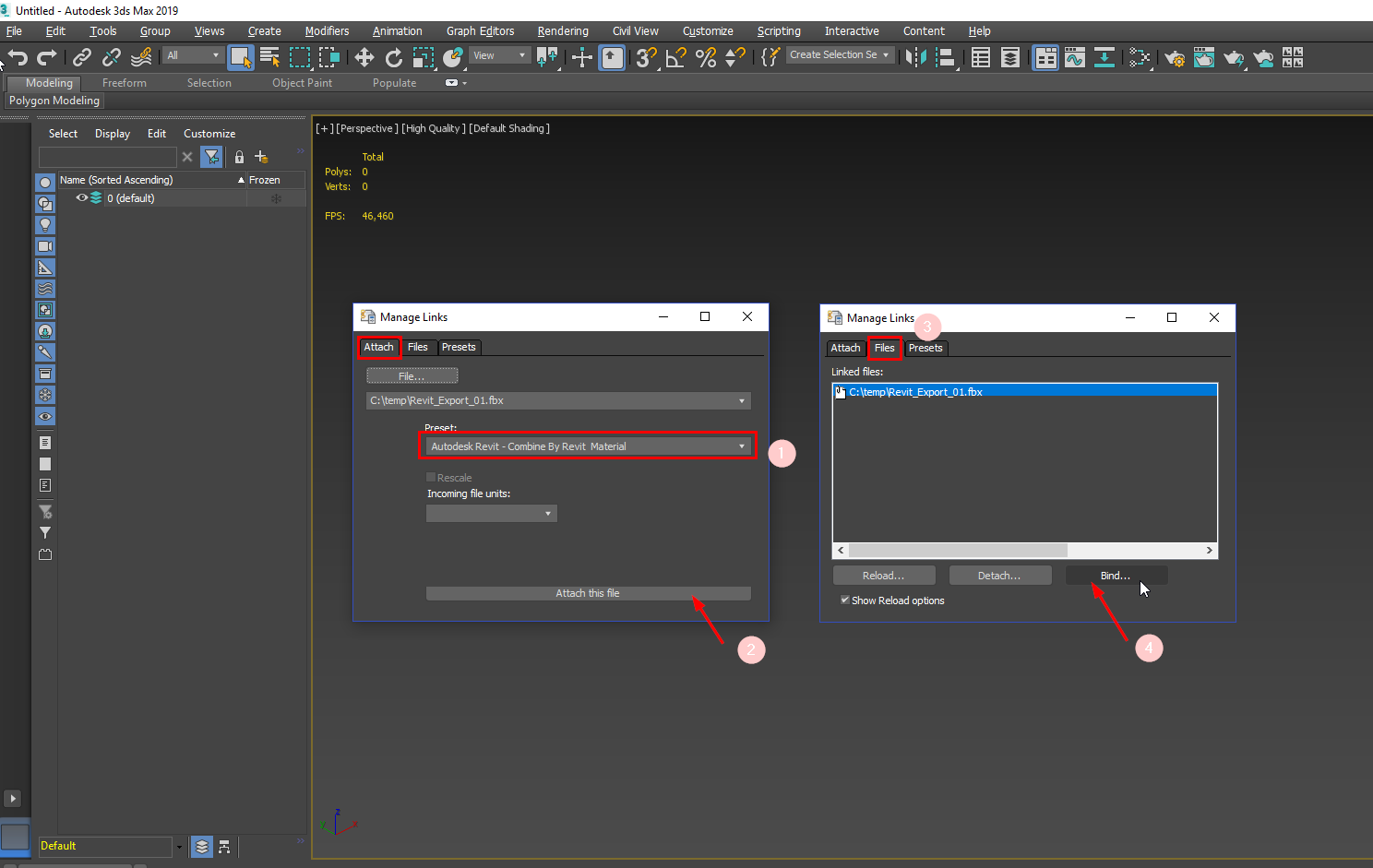Click the Attach this file button
Viewport: 1373px width, 868px height.
588,593
